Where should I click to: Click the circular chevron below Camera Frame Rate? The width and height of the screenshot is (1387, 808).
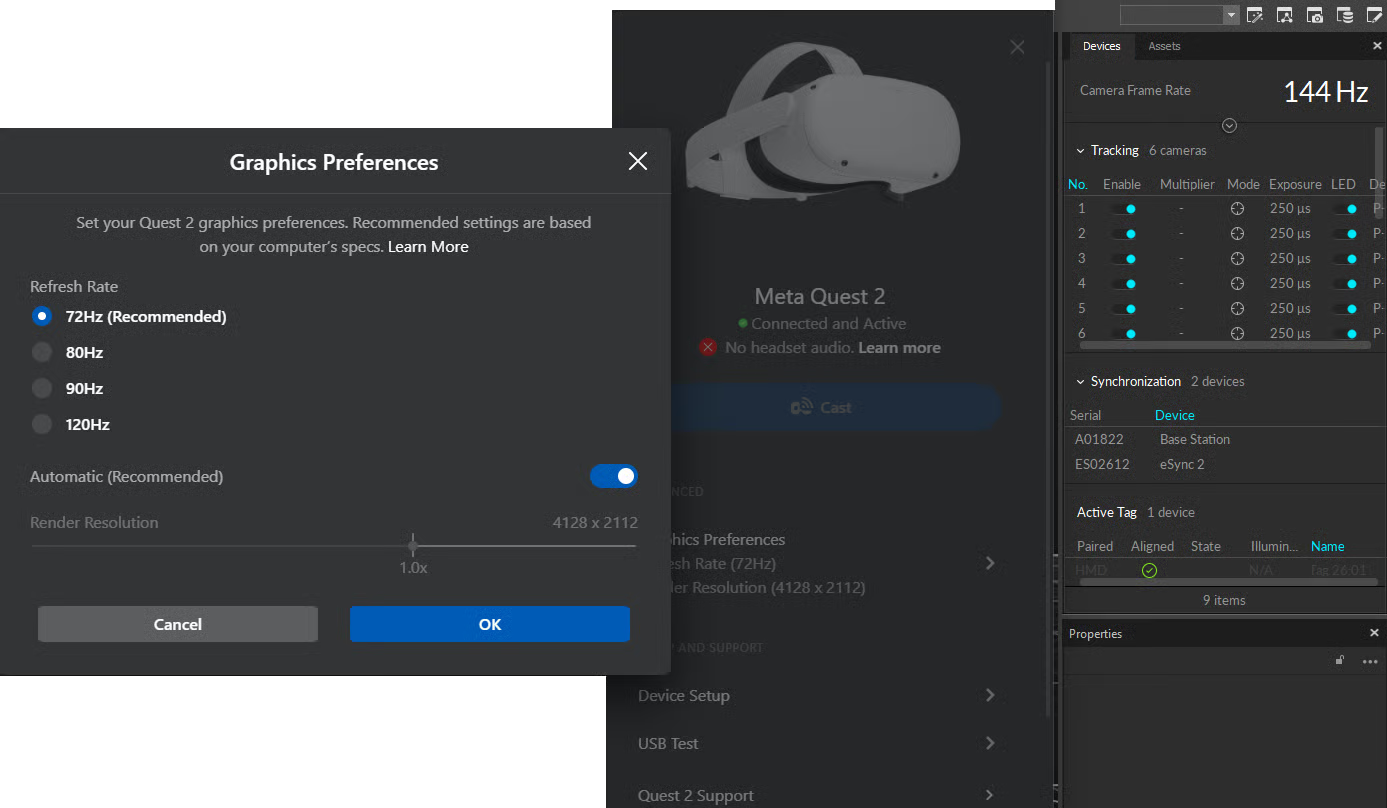pyautogui.click(x=1229, y=125)
